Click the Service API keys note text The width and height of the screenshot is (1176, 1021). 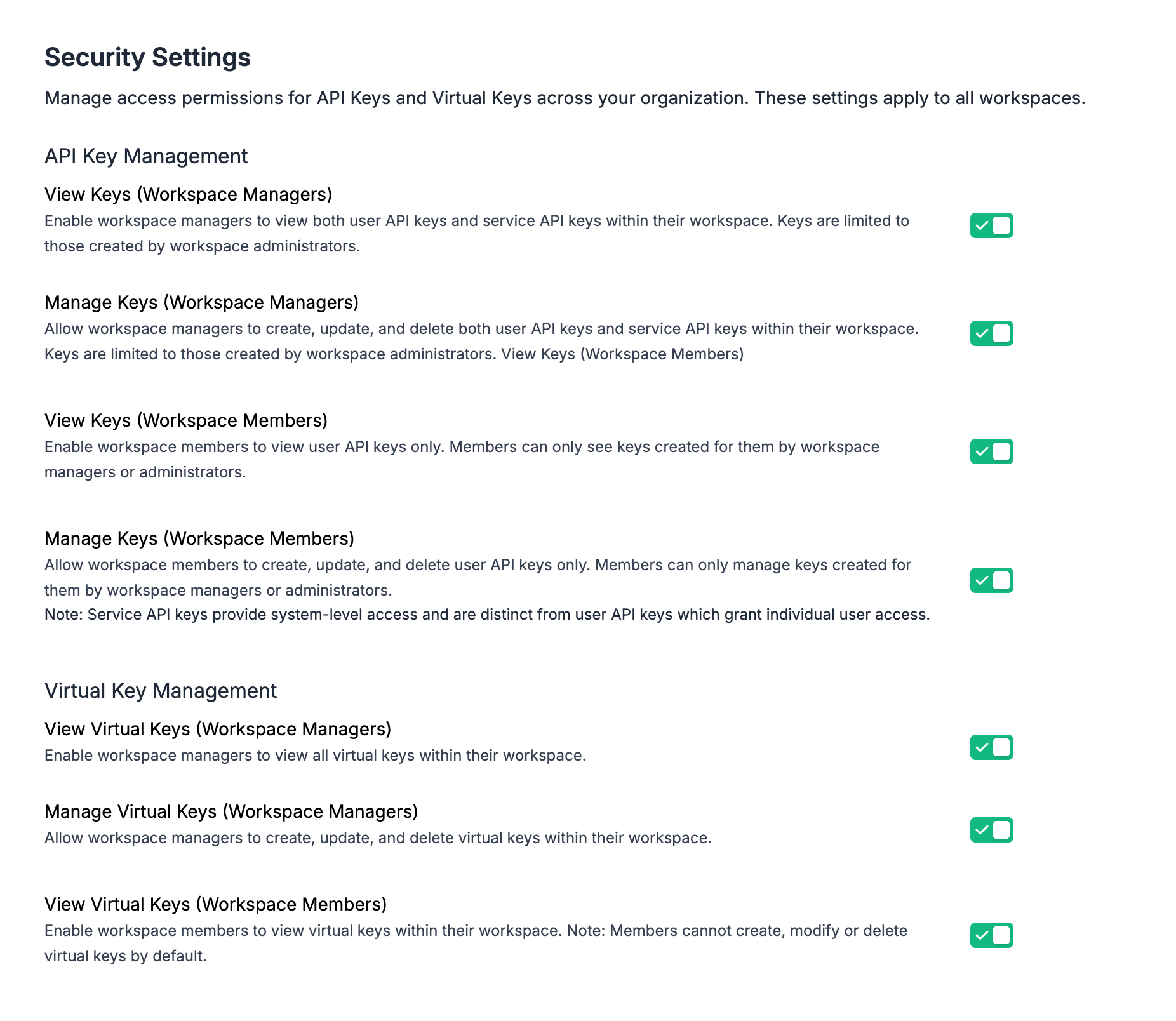[487, 615]
